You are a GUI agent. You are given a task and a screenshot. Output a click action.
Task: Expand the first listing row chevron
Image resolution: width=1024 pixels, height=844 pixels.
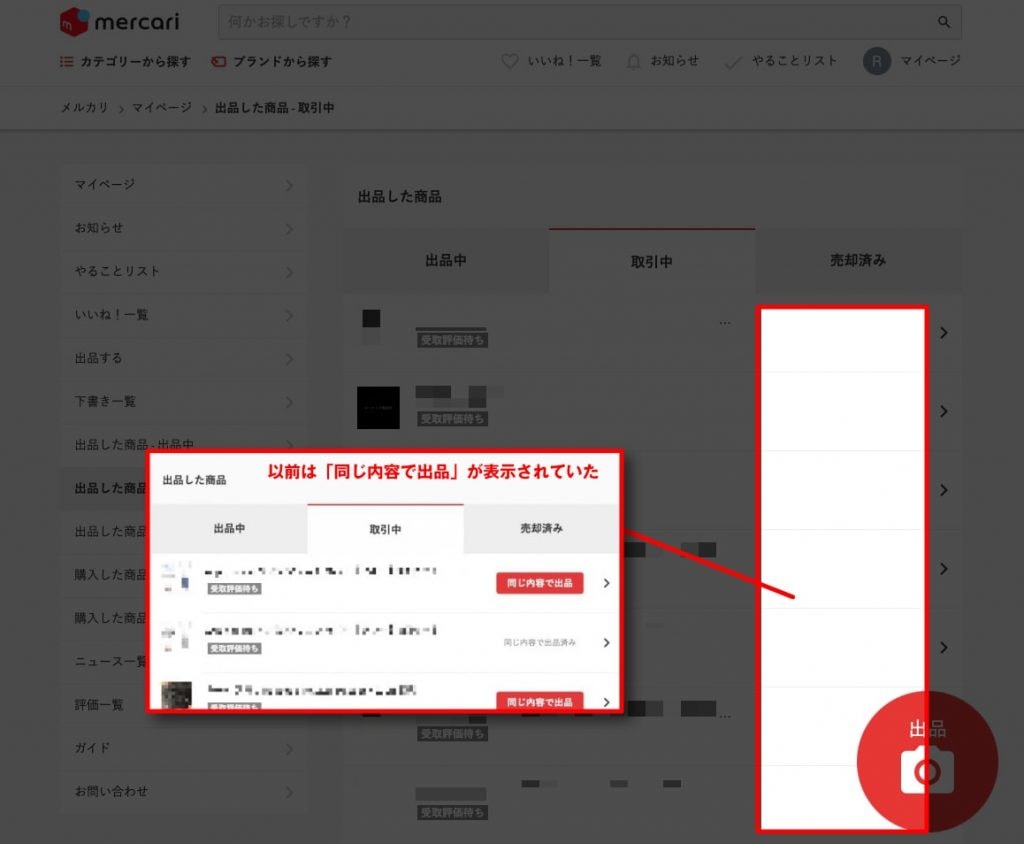[x=944, y=333]
